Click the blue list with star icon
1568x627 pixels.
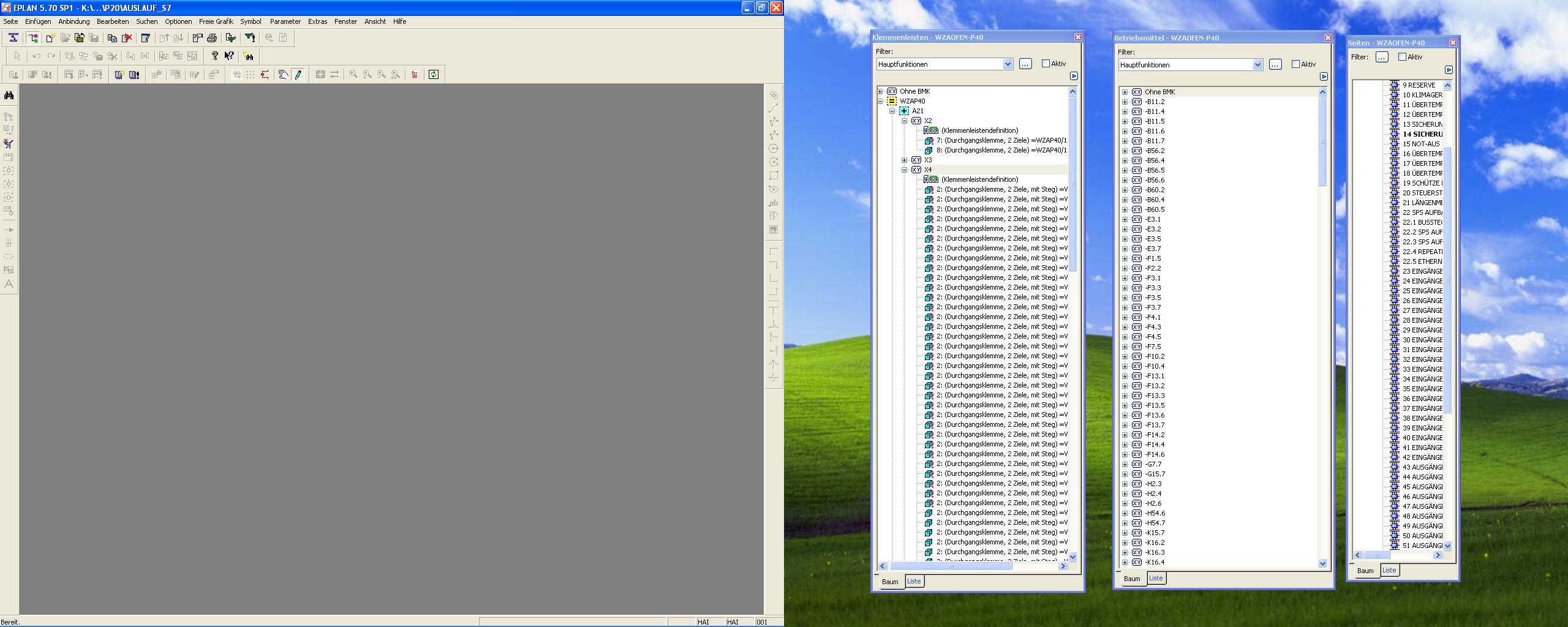point(119,75)
